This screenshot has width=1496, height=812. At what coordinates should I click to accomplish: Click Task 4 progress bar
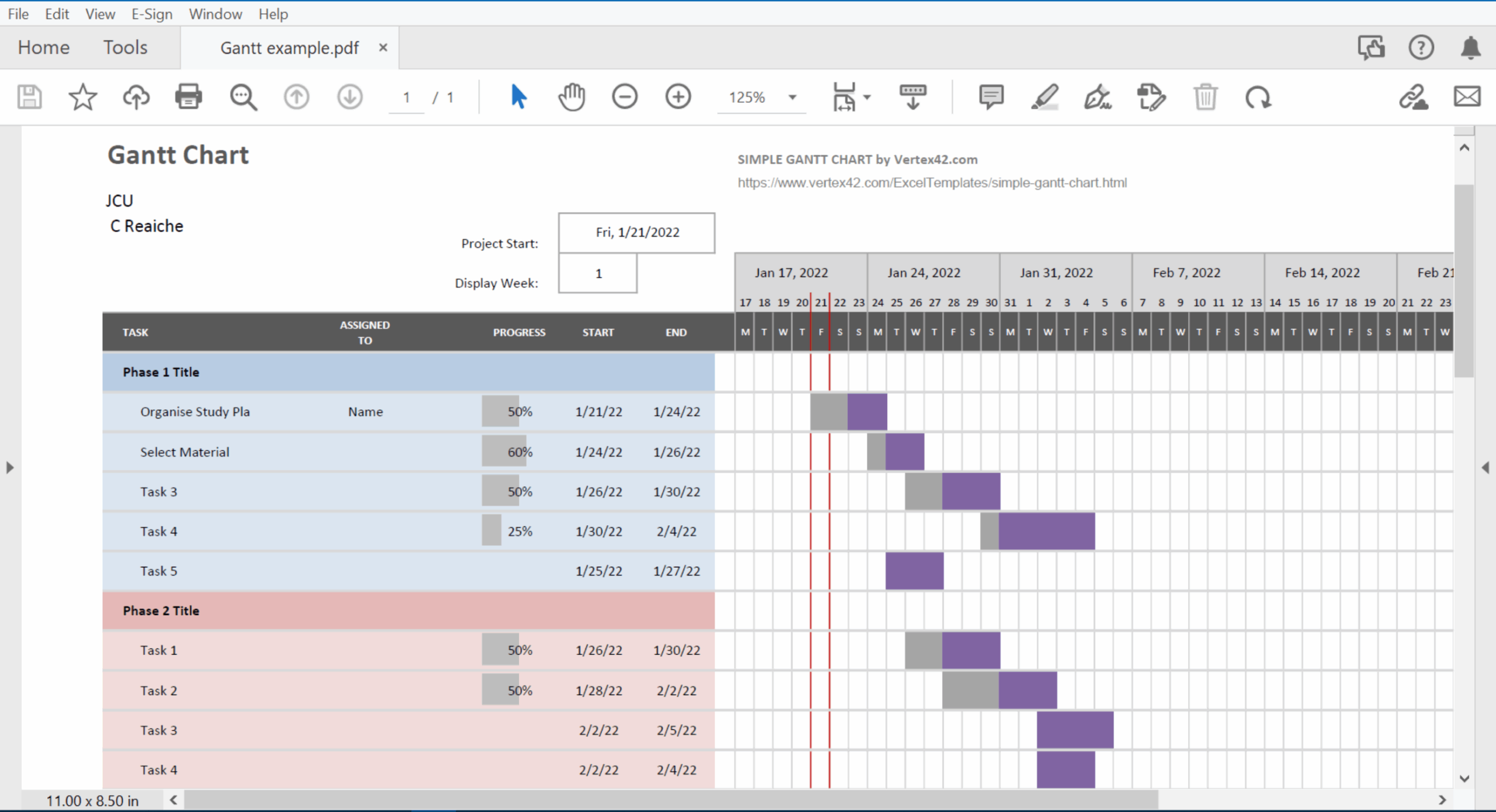[x=491, y=530]
